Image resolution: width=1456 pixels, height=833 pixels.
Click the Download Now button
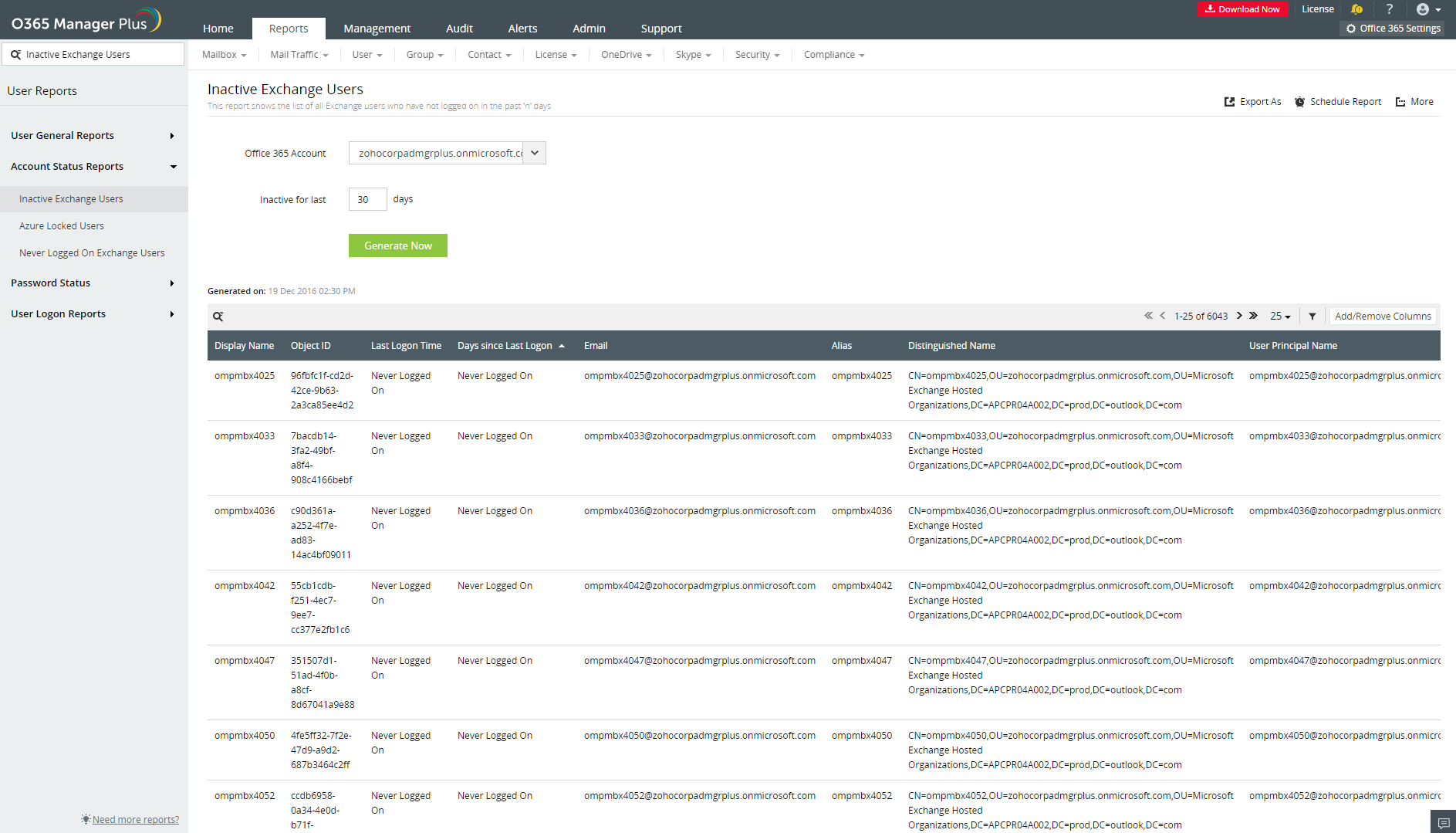click(x=1242, y=9)
